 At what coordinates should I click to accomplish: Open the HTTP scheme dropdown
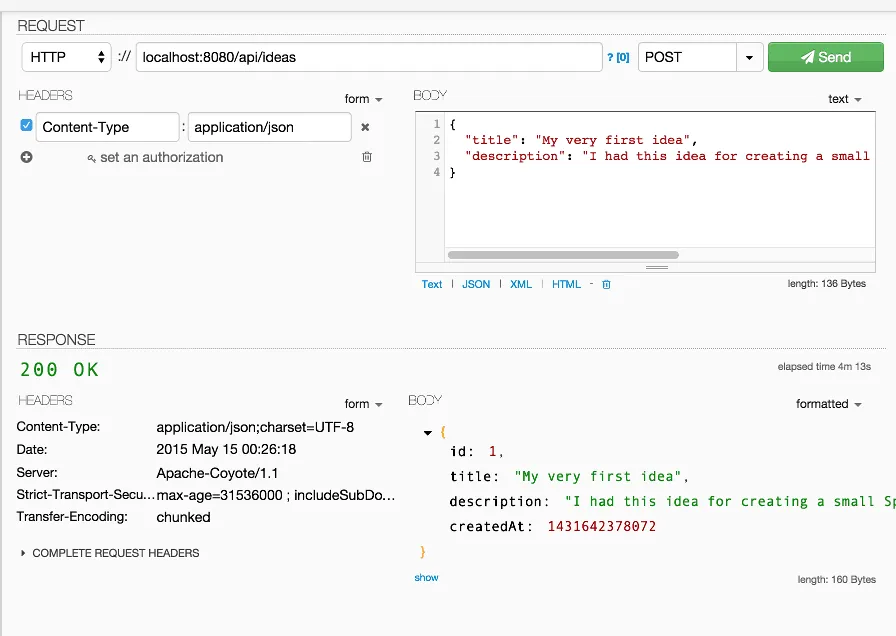[x=66, y=57]
